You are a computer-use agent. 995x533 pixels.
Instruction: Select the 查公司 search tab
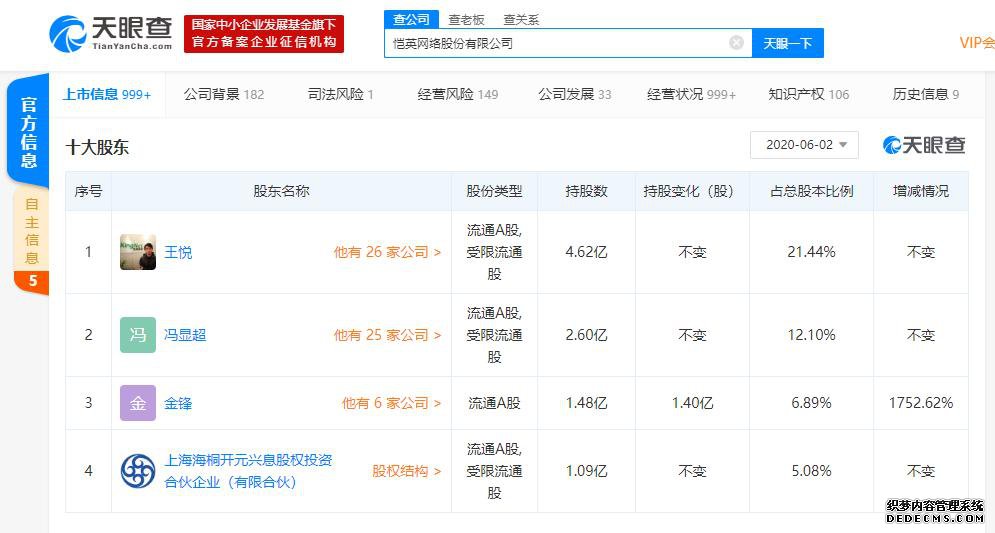[411, 20]
